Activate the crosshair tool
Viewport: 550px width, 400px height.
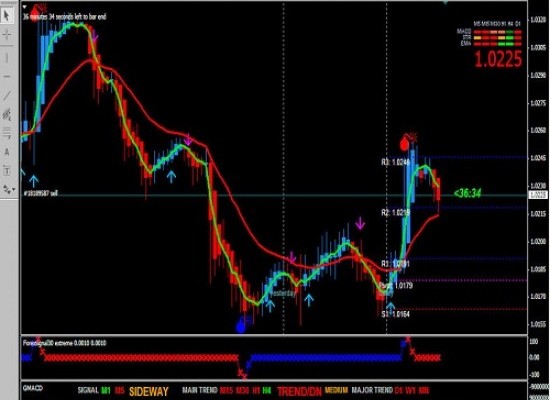tap(7, 35)
